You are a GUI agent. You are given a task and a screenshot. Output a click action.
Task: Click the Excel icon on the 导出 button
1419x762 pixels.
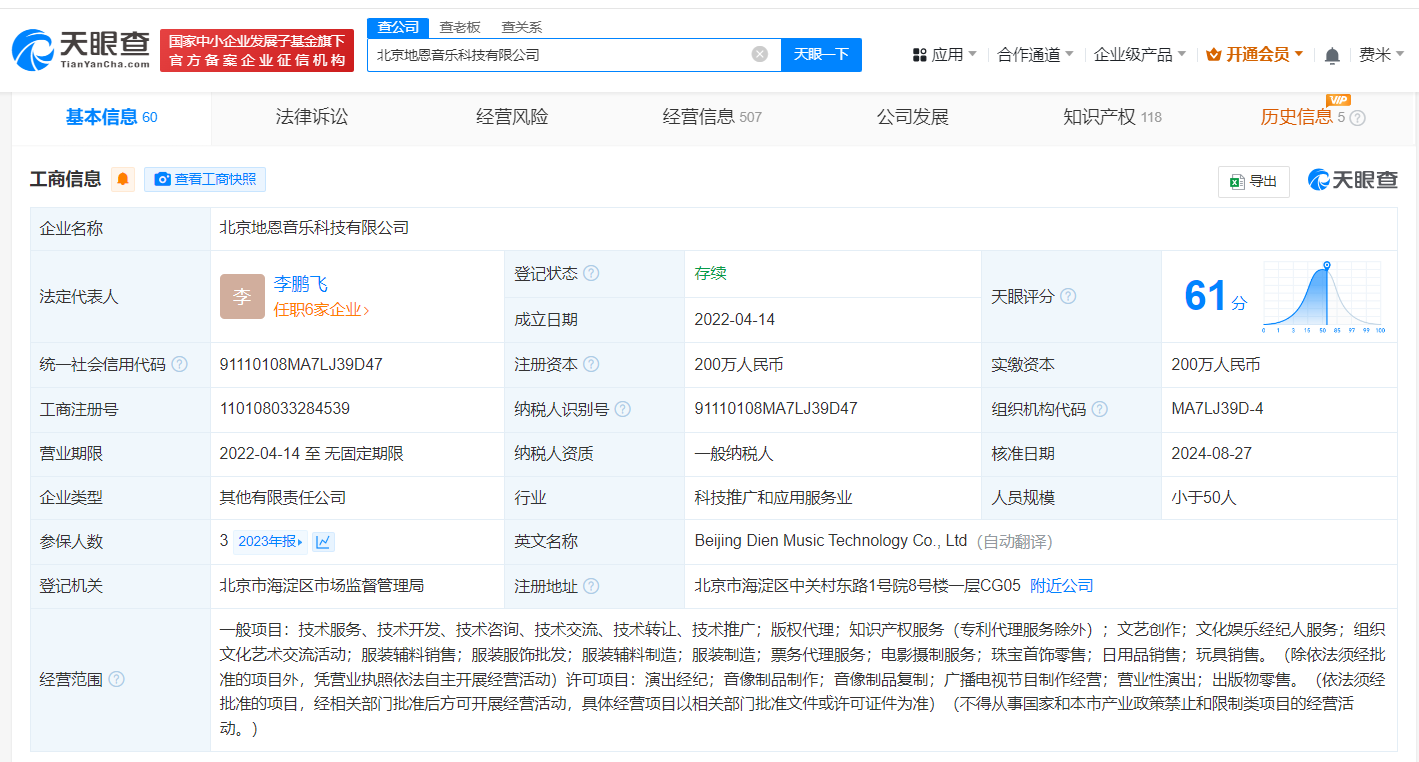coord(1236,182)
